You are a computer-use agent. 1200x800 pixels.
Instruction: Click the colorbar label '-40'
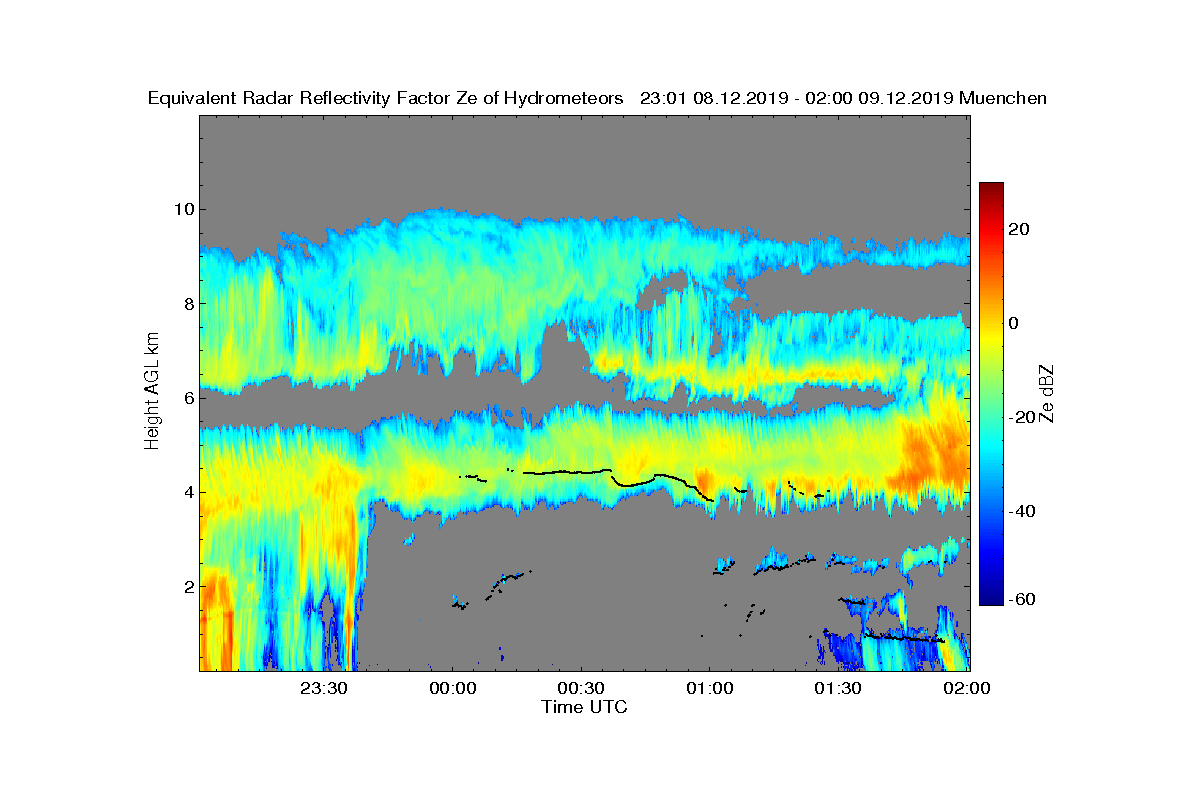click(1023, 511)
